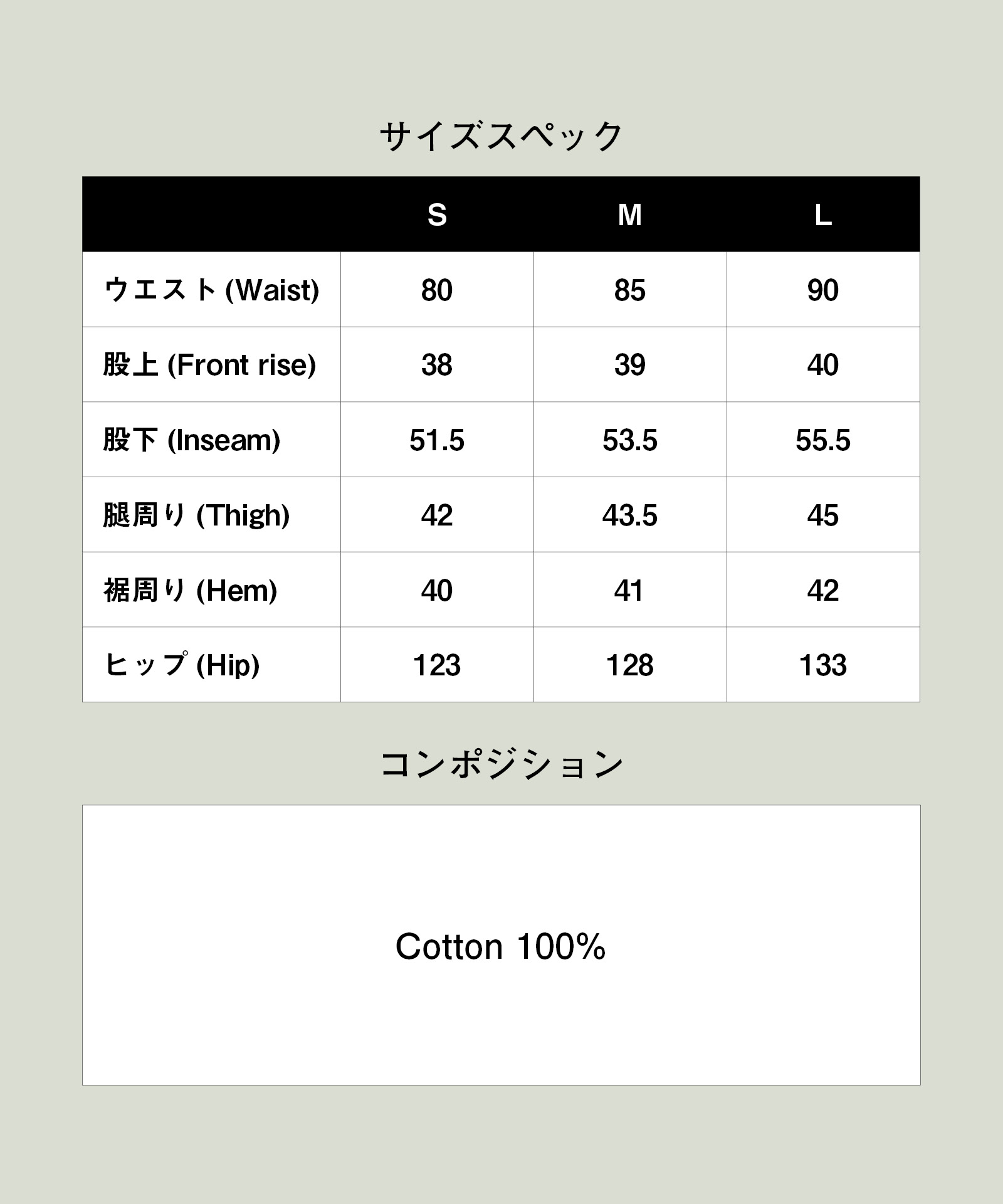Click the コンポジション heading
This screenshot has width=1003, height=1204.
point(501,764)
